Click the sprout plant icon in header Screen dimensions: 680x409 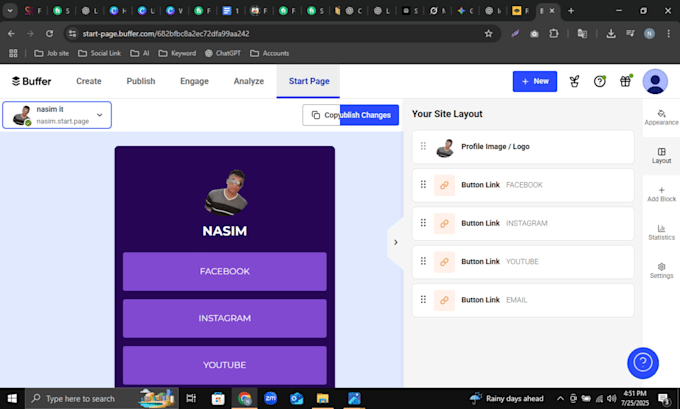(x=574, y=81)
